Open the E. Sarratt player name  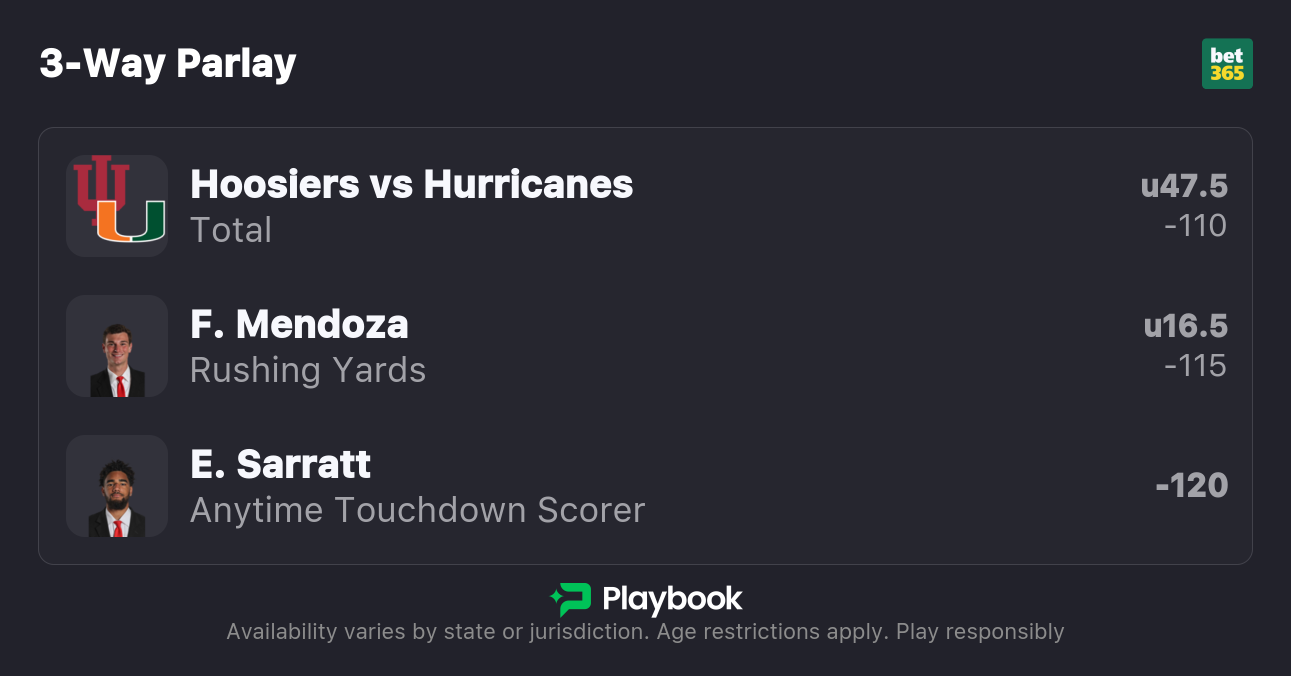[x=280, y=464]
